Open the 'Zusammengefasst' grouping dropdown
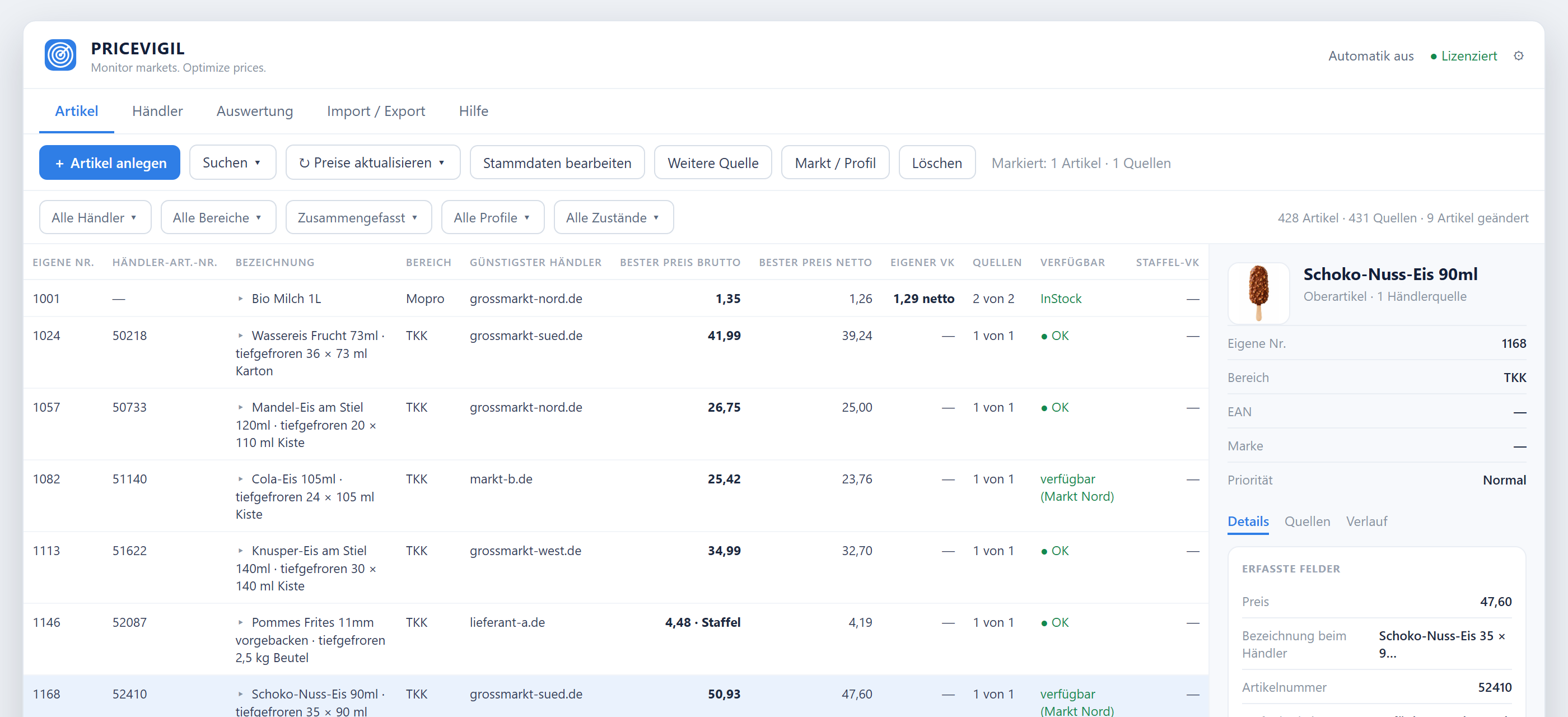1568x717 pixels. 358,217
